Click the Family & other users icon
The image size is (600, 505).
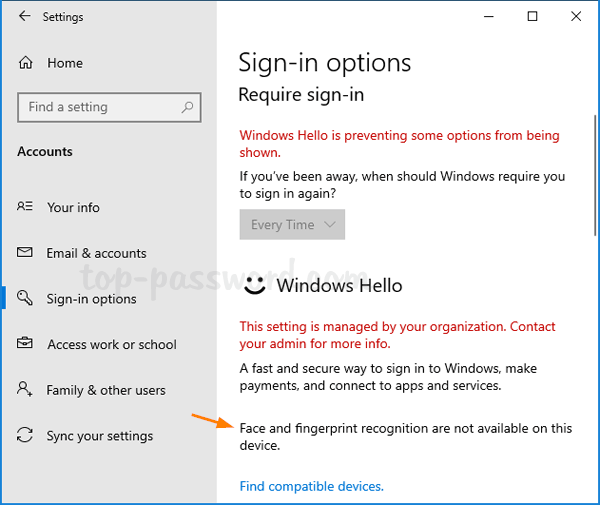point(24,389)
